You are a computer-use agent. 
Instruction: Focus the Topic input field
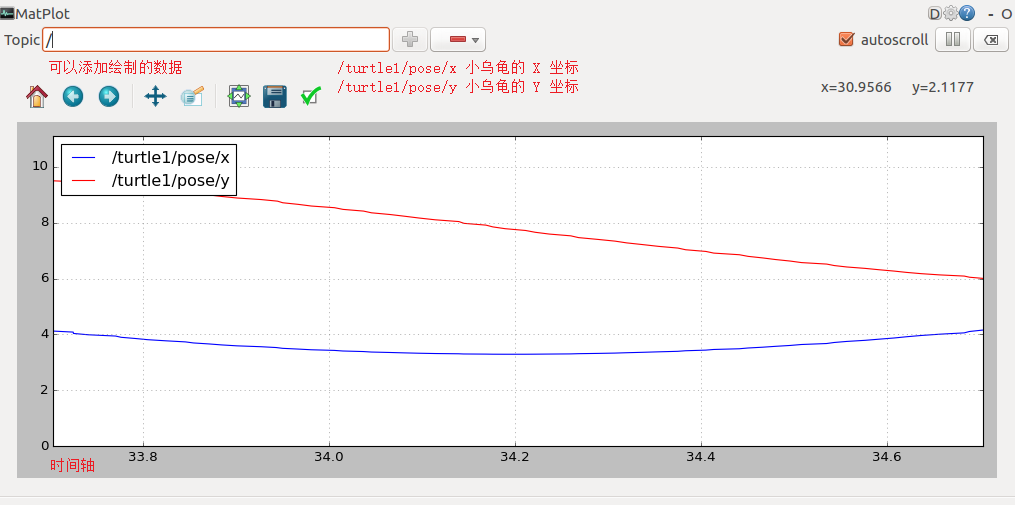pyautogui.click(x=216, y=40)
